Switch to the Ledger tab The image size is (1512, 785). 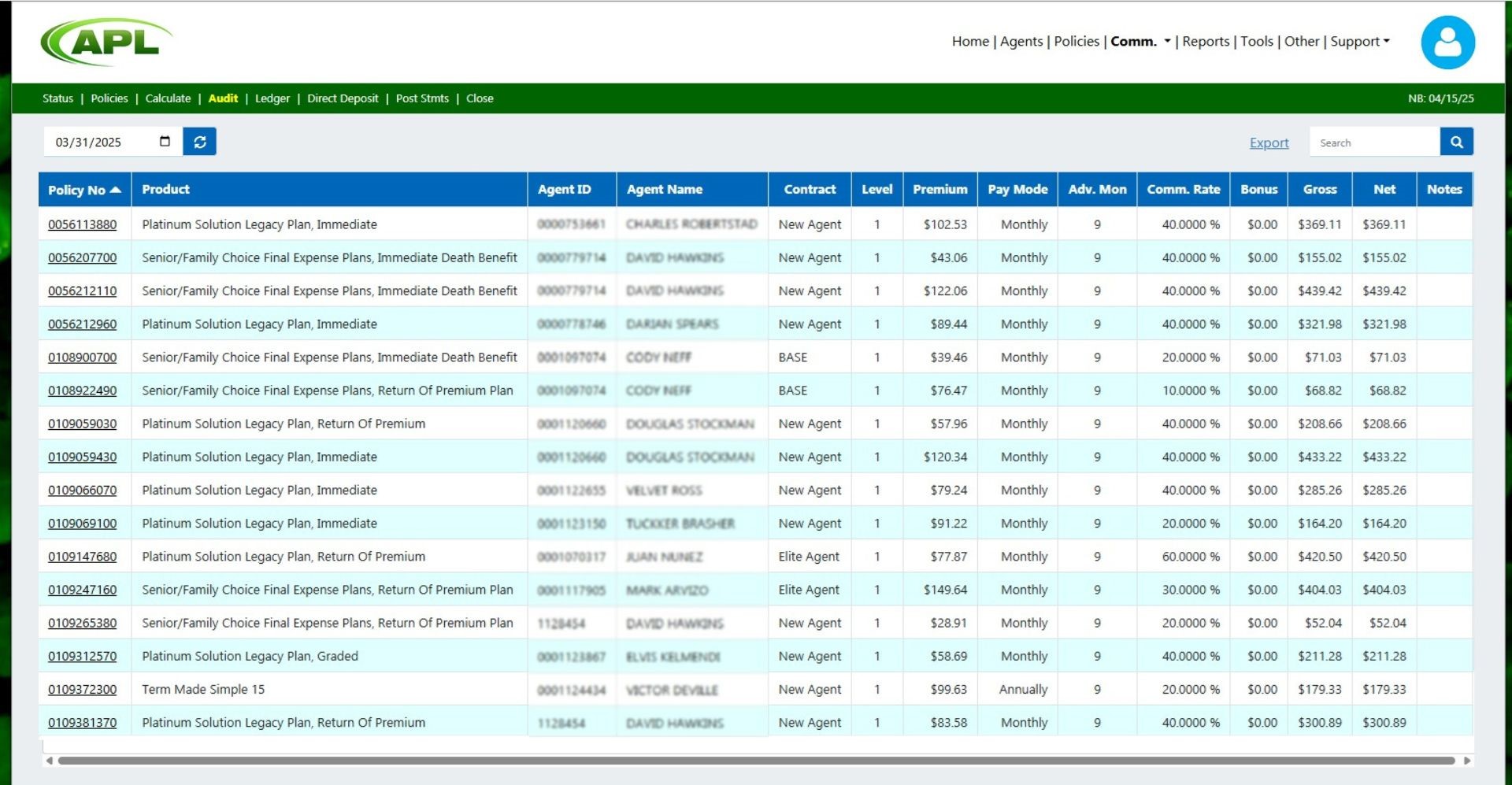point(272,98)
